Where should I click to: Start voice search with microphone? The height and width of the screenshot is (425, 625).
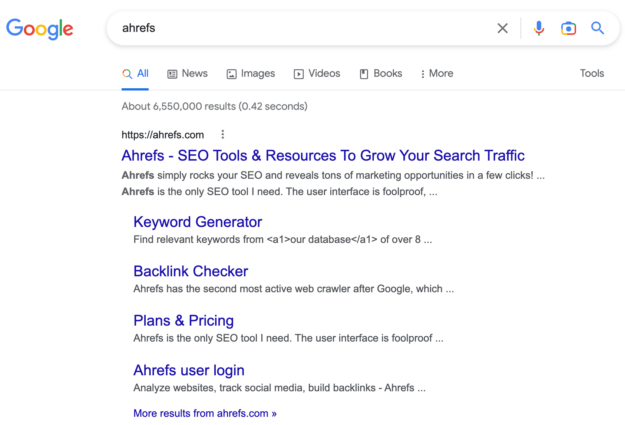(x=539, y=28)
